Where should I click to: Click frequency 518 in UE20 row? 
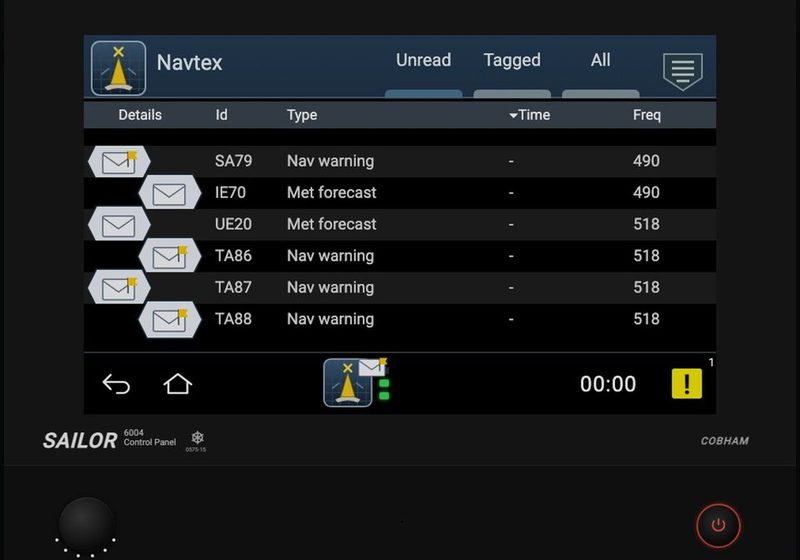646,224
